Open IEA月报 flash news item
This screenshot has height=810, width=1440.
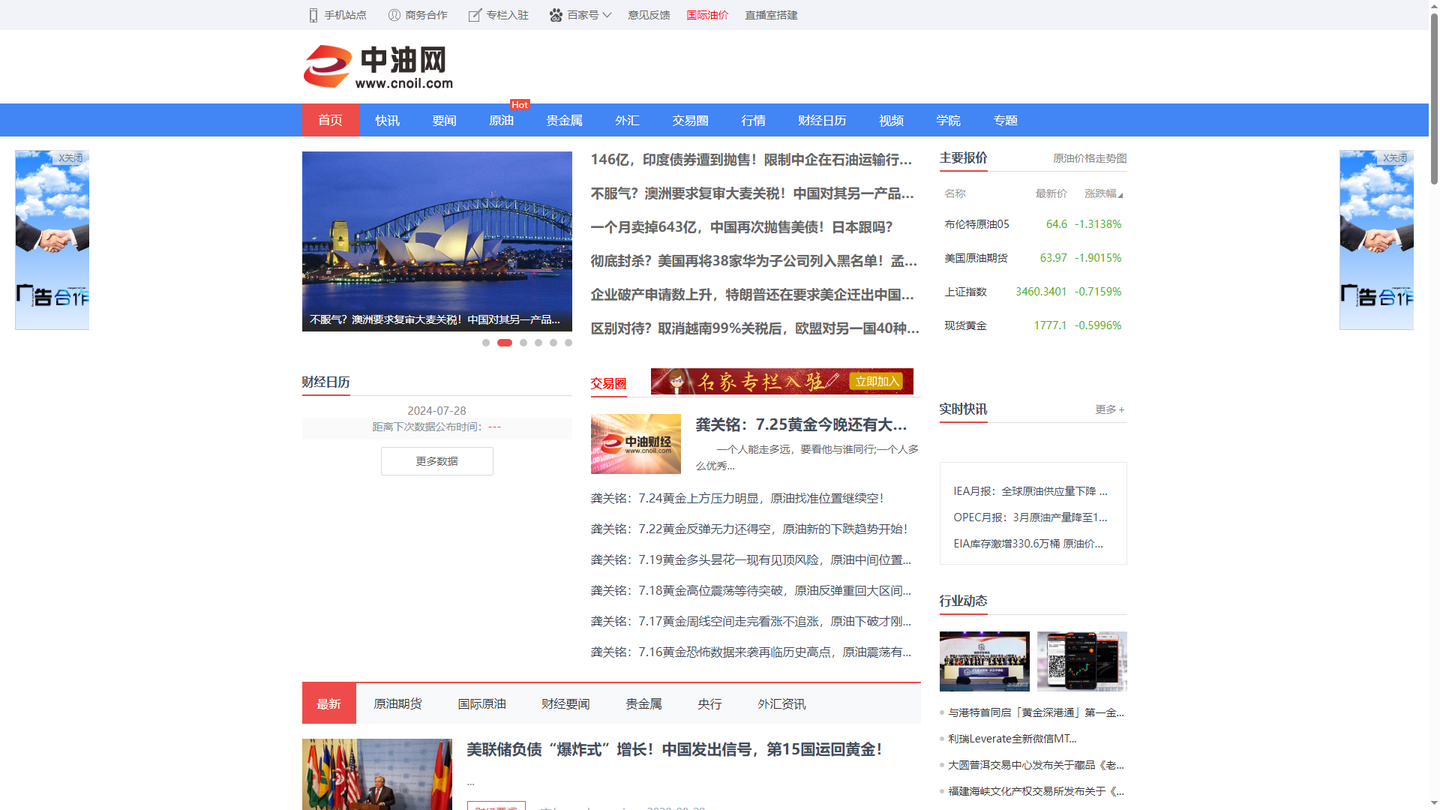coord(1030,491)
